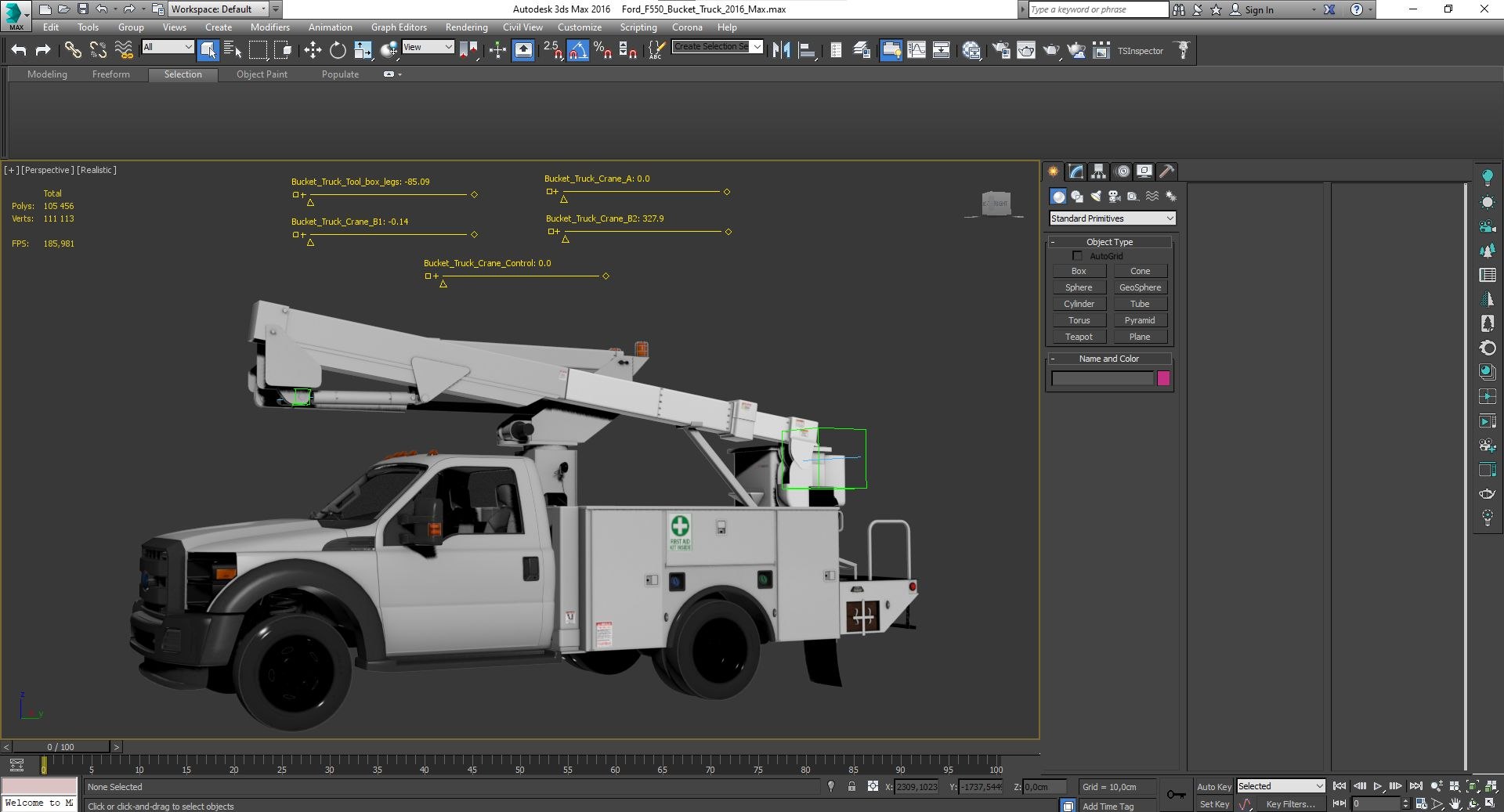Open the Utilities hammer panel tab
Screen dimensions: 1504x812
pyautogui.click(x=1167, y=171)
